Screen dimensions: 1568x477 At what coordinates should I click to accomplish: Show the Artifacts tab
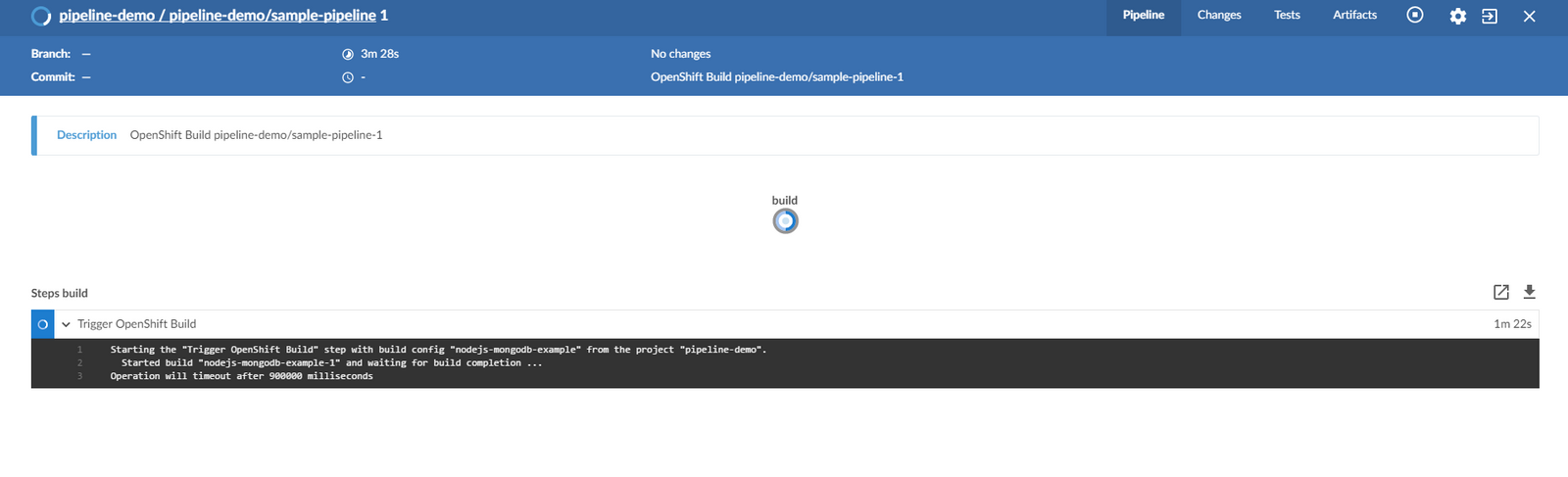1354,16
